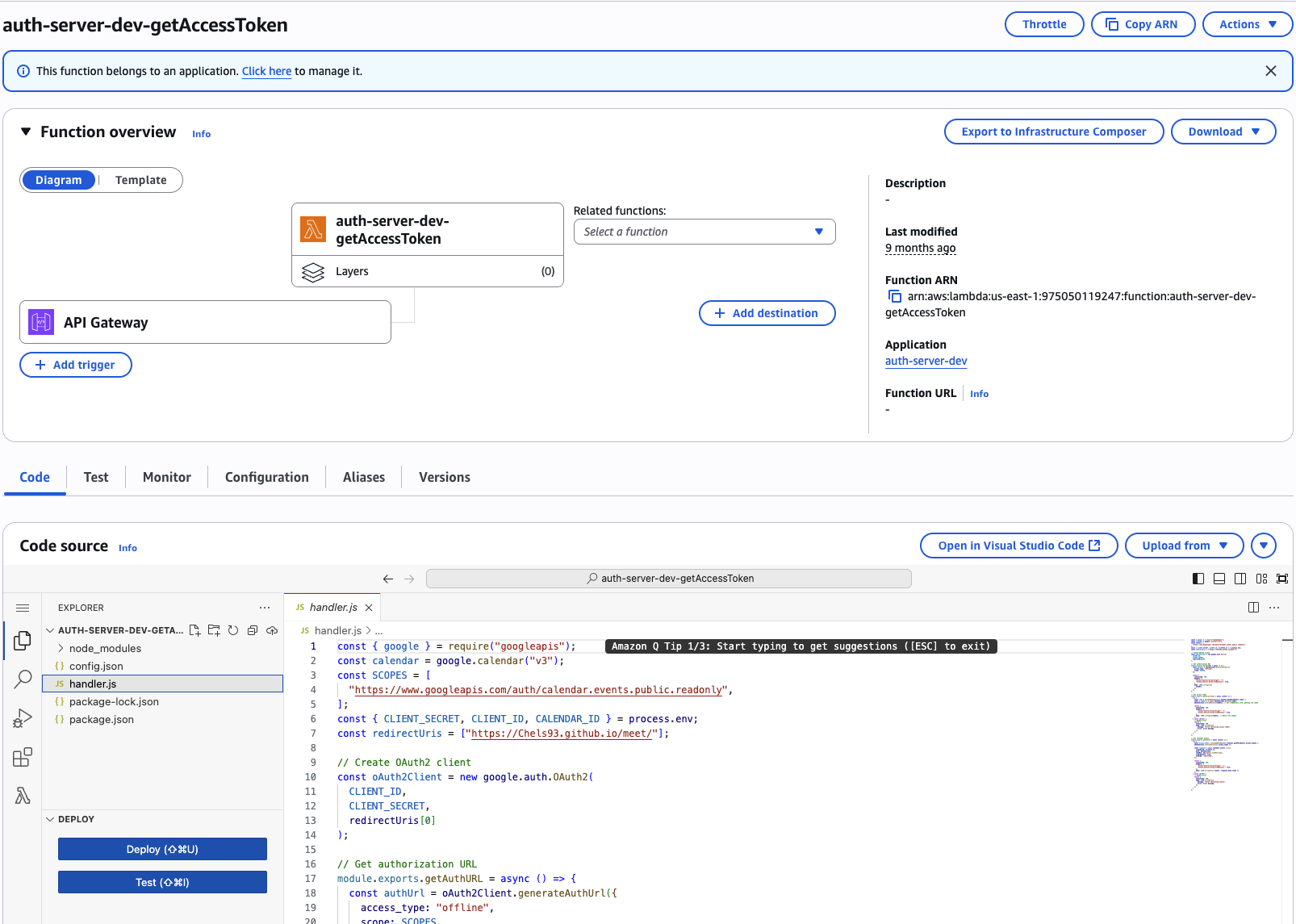
Task: Open the Upload from dropdown
Action: [x=1185, y=546]
